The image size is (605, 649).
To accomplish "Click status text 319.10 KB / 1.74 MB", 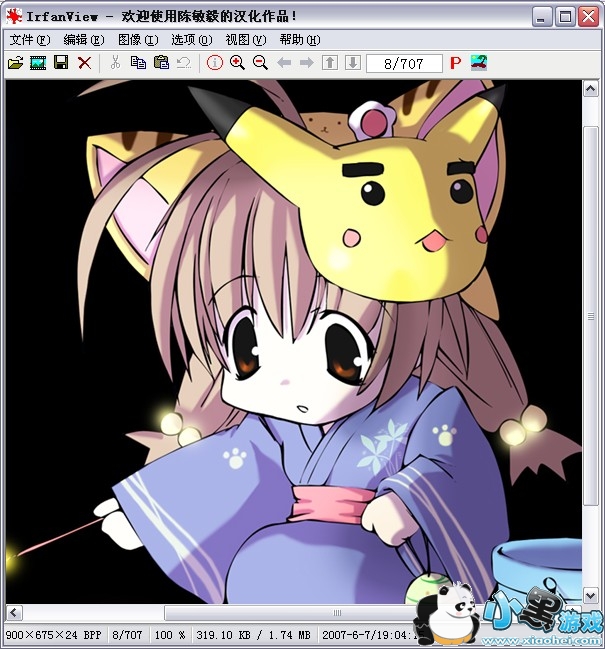I will coord(253,635).
